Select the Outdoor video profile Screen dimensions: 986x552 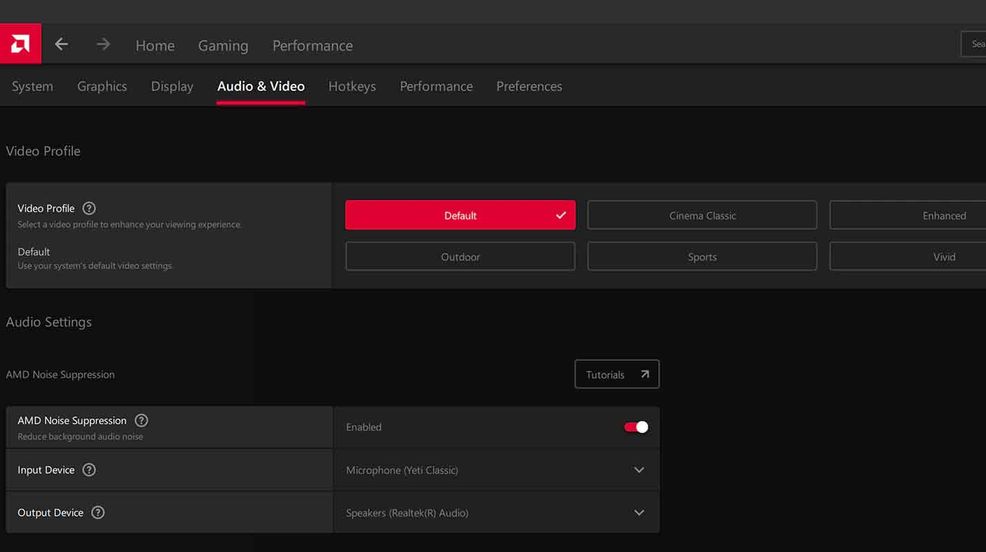point(460,257)
